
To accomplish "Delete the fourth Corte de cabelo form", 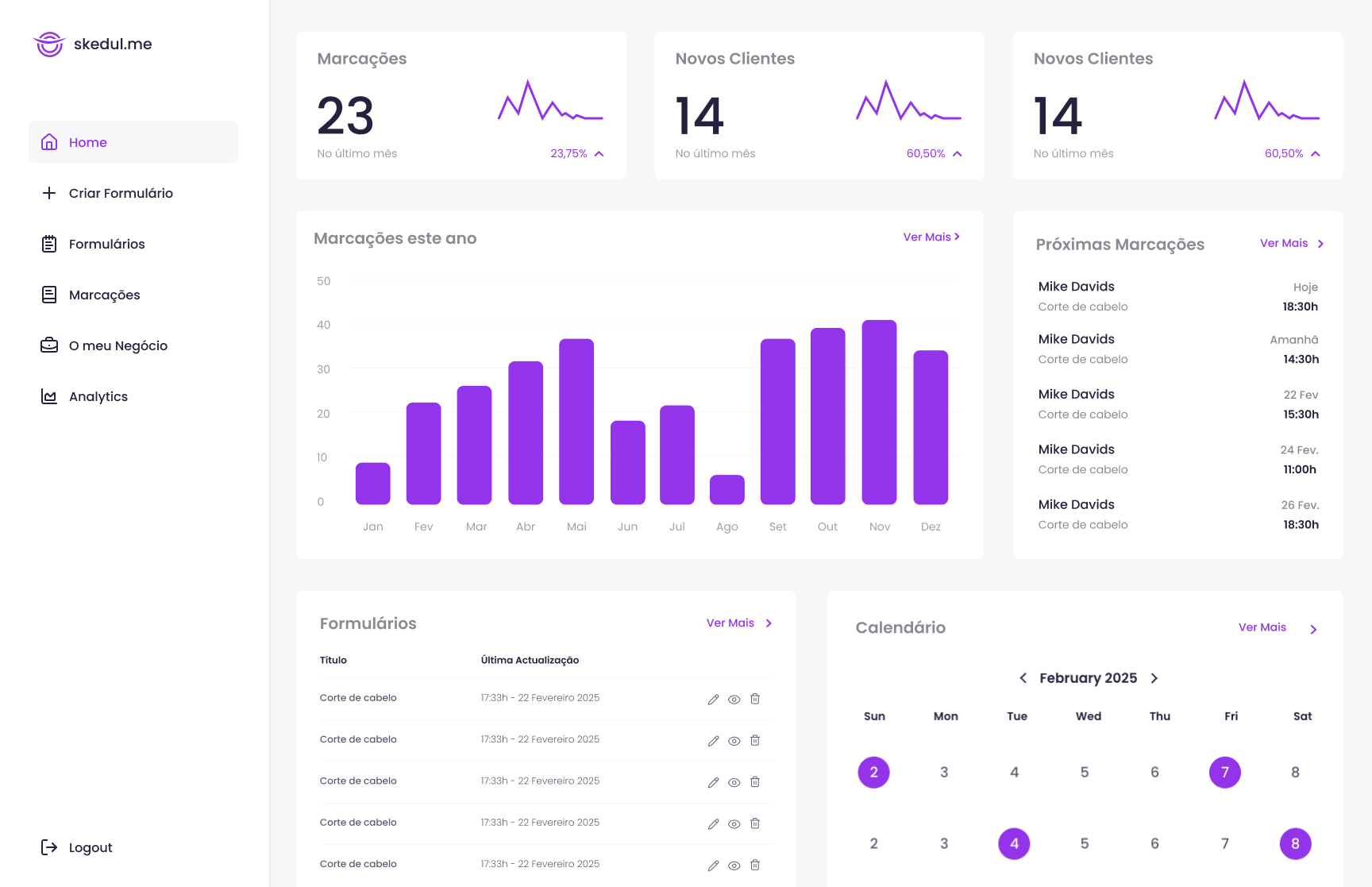I will 755,823.
